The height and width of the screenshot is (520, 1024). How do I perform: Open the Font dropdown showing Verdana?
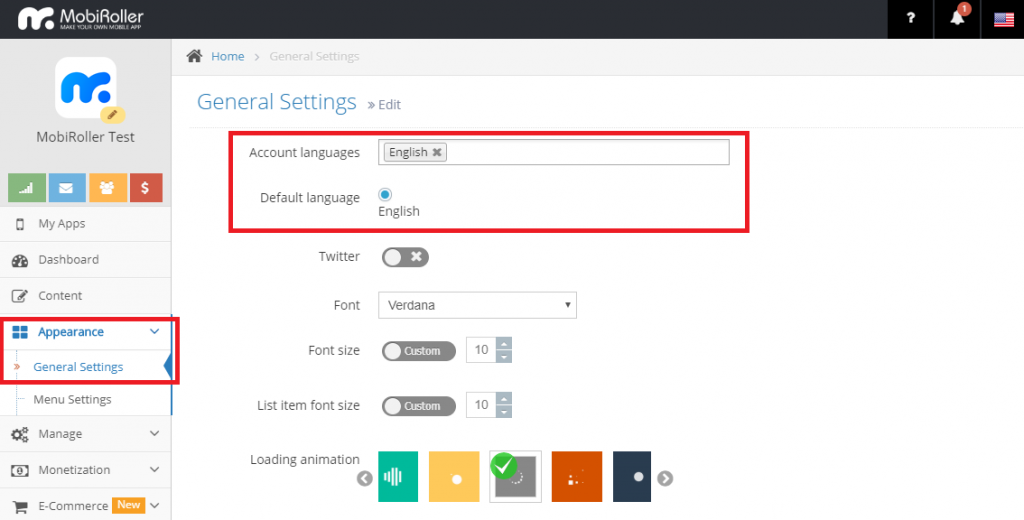click(x=477, y=305)
